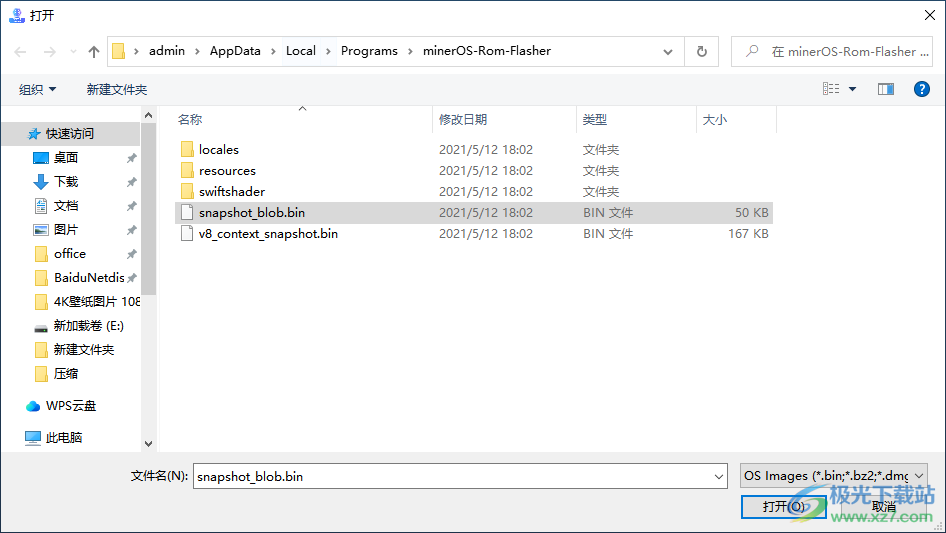
Task: Expand the filename history dropdown
Action: (x=719, y=476)
